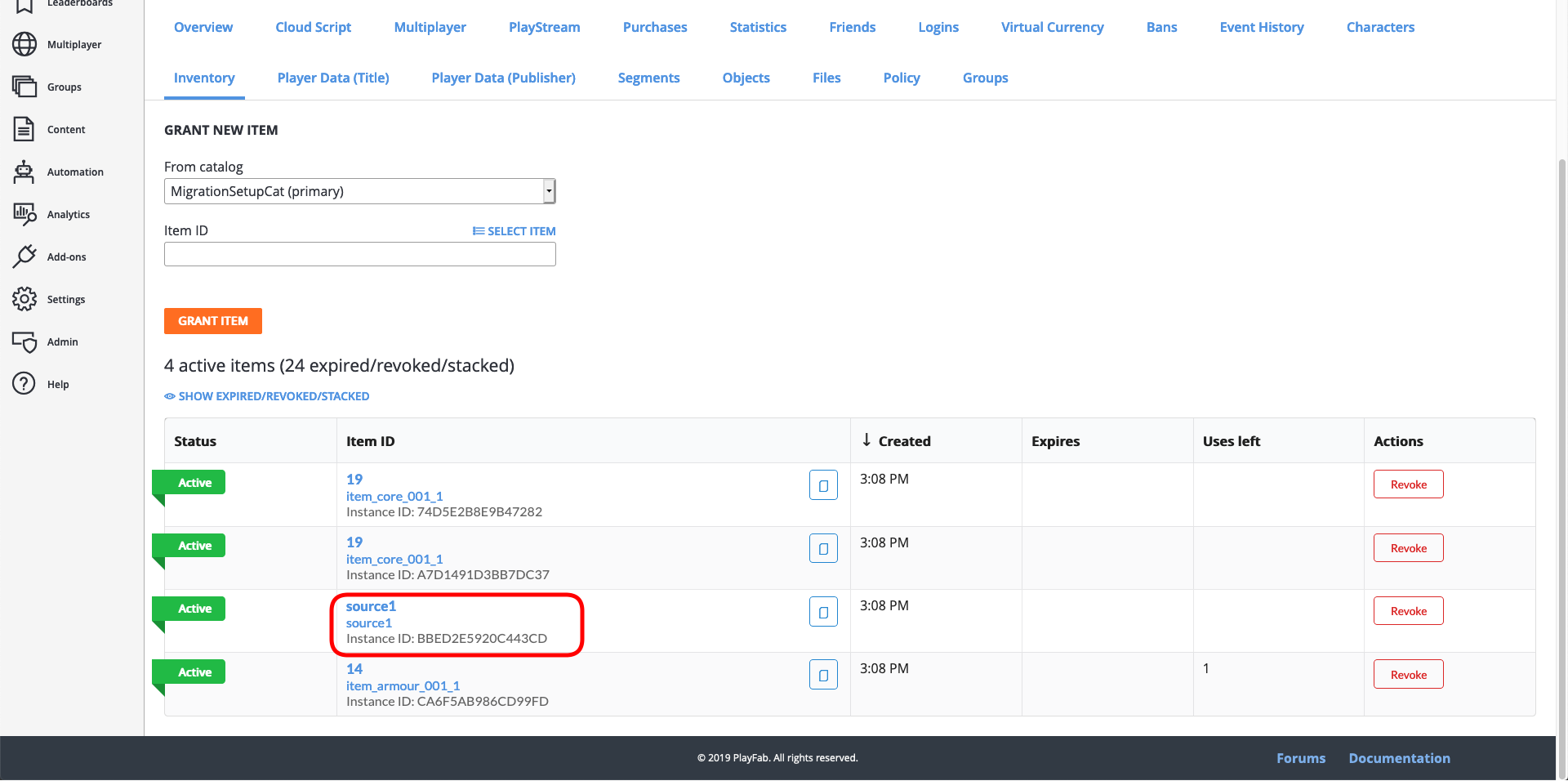Open the Groups tab in player navigation
This screenshot has width=1568, height=781.
coord(986,78)
